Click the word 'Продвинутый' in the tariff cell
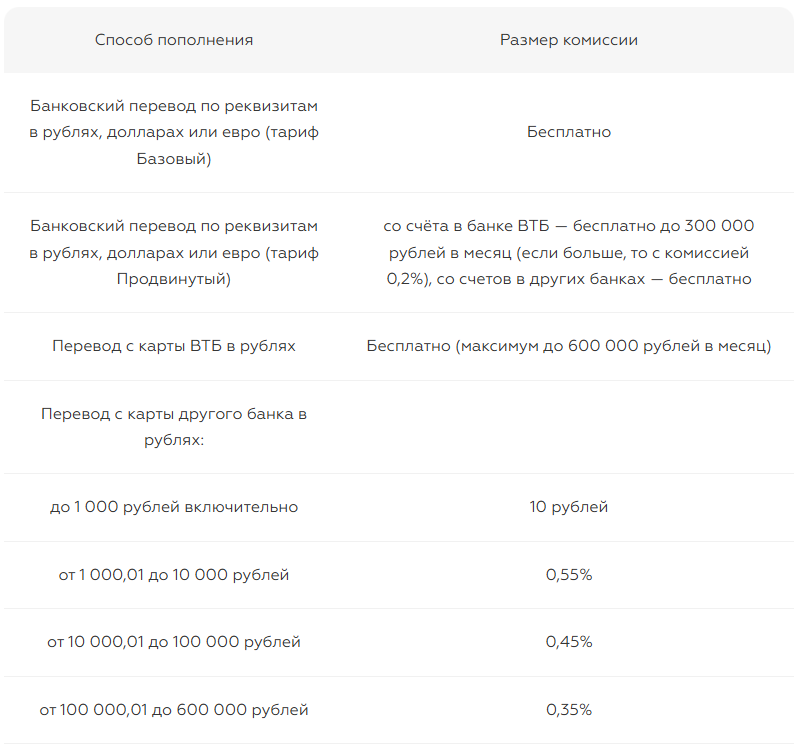The width and height of the screenshot is (808, 751). tap(174, 279)
